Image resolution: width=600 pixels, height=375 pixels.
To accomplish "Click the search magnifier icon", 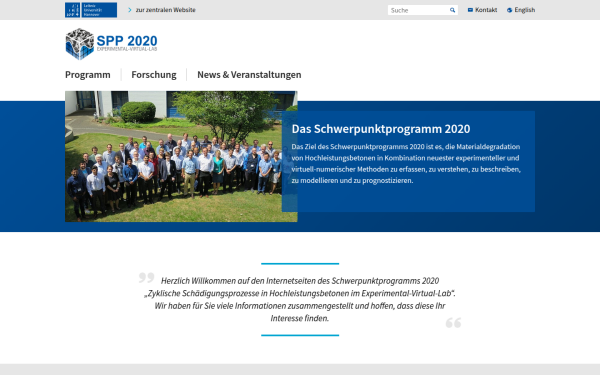I will coord(452,10).
